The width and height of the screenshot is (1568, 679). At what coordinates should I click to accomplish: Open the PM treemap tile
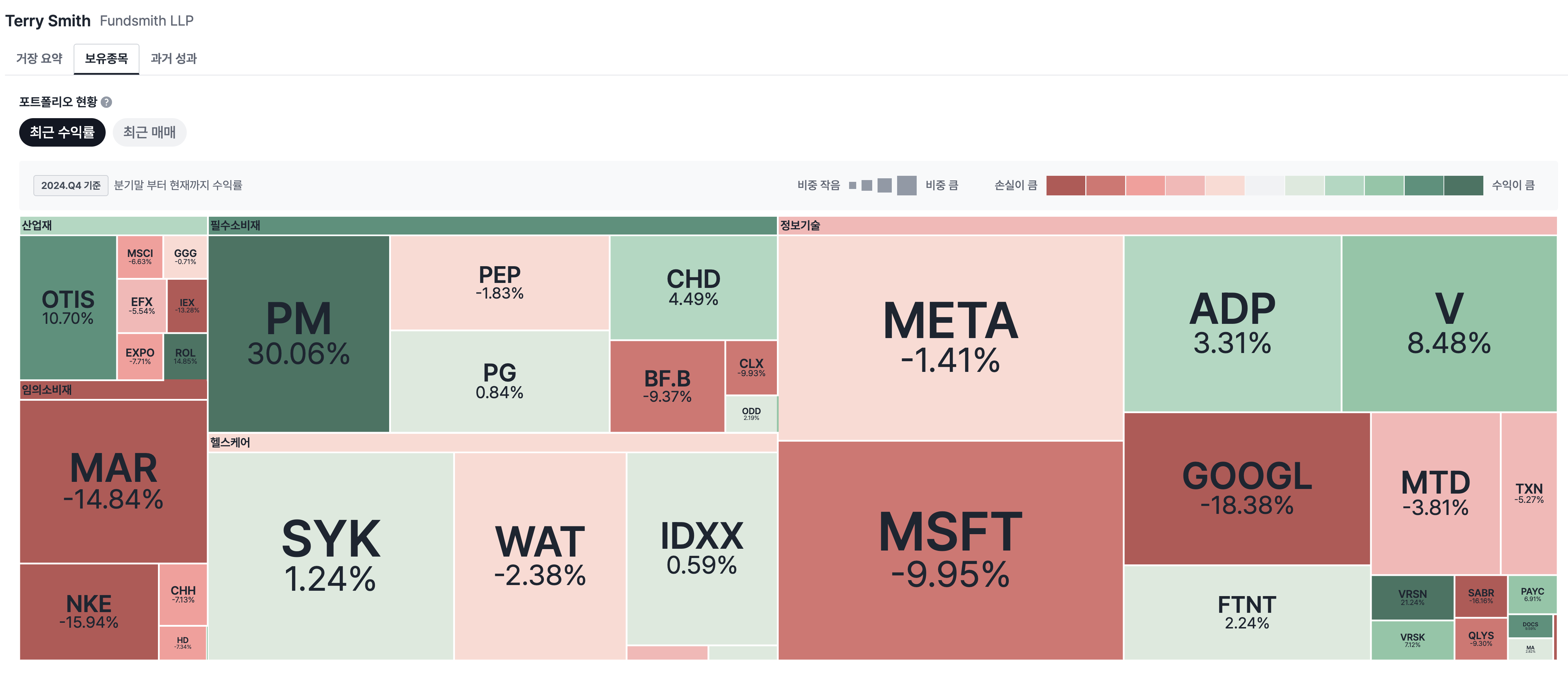(x=298, y=334)
